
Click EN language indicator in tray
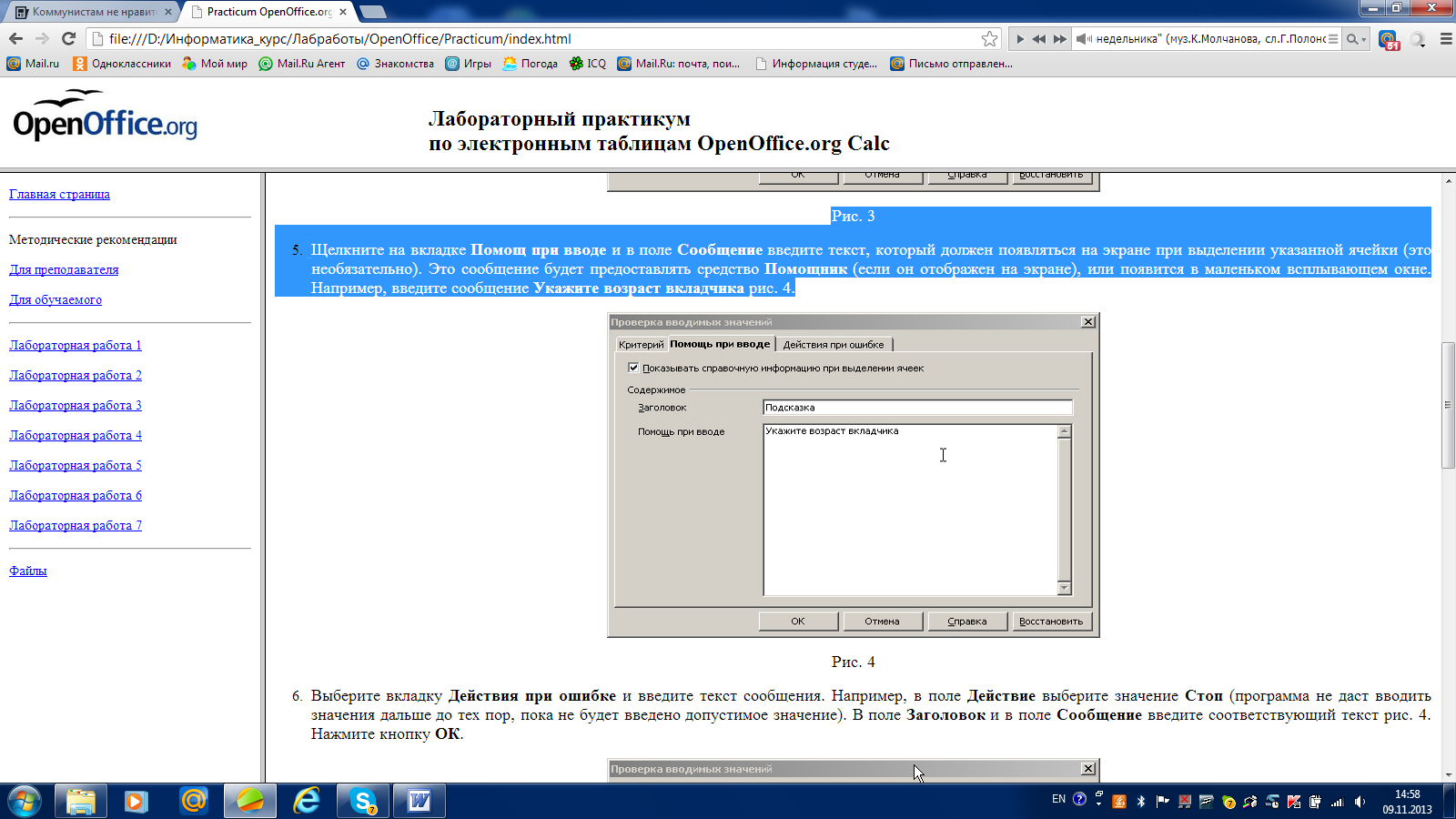coord(1058,799)
